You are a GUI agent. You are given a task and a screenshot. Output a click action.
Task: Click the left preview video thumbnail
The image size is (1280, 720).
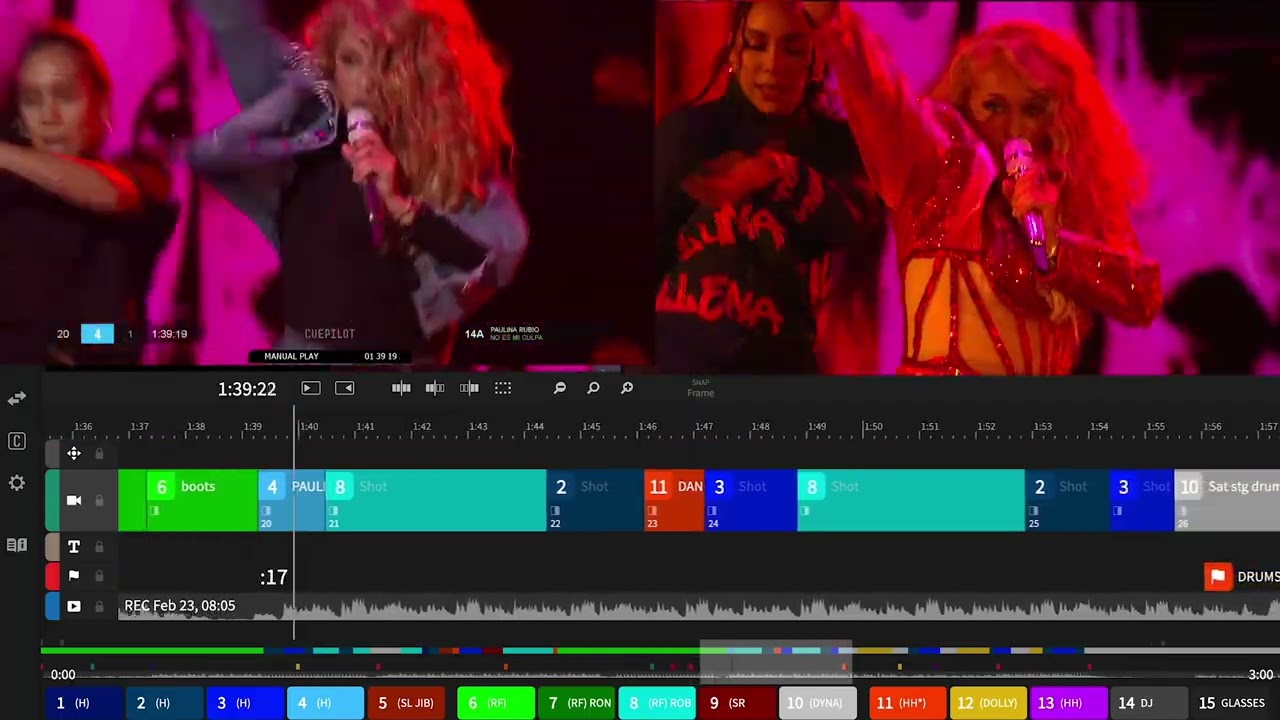327,183
